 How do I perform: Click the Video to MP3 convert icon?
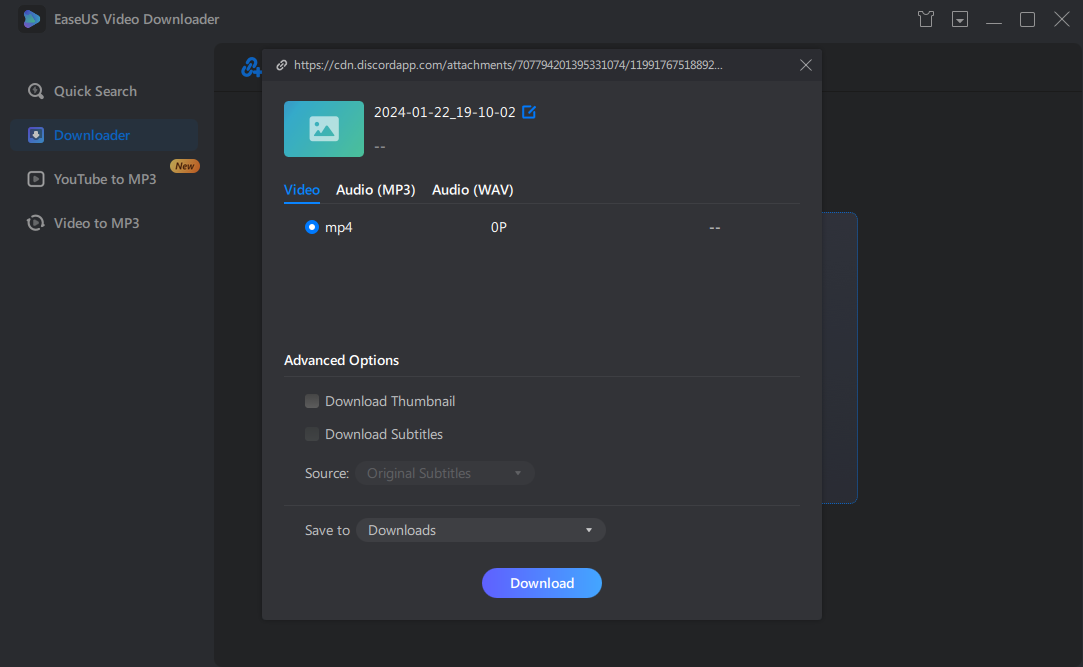point(35,223)
